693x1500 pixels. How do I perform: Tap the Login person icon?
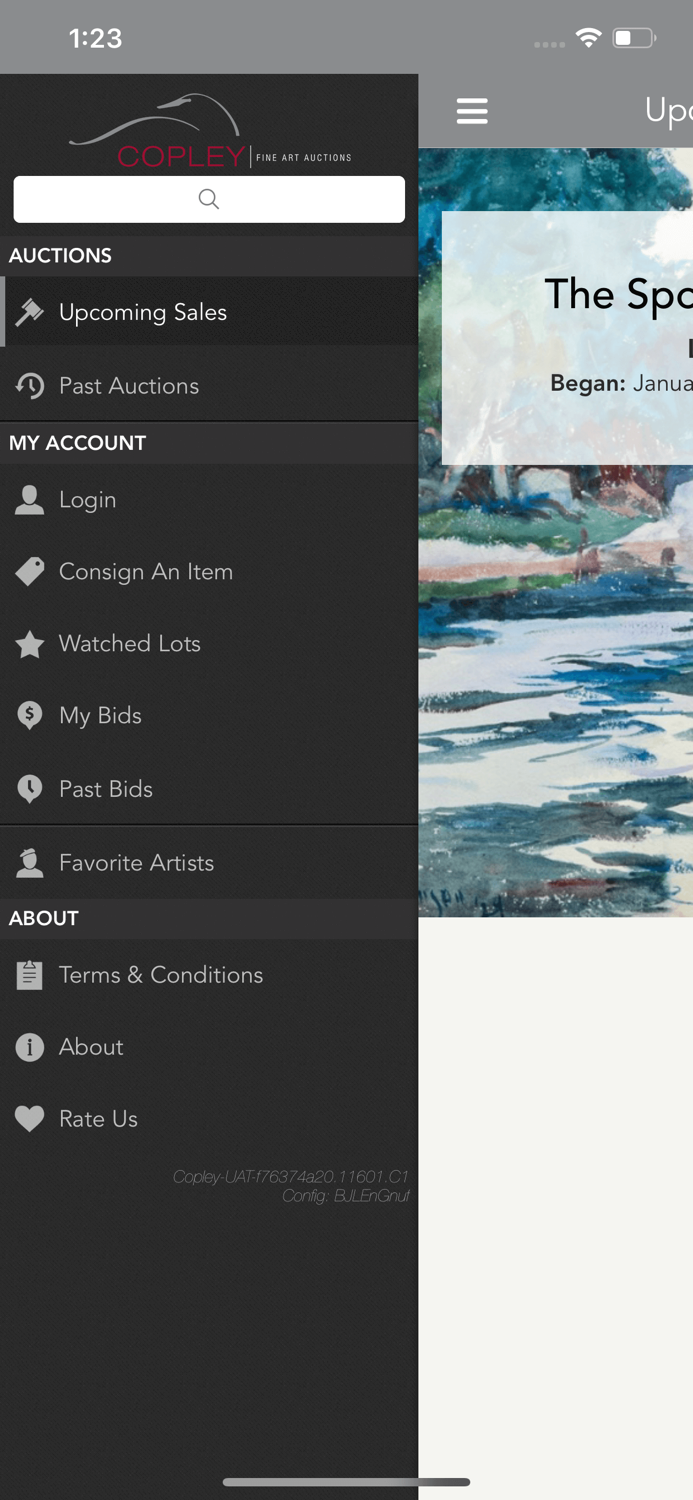(29, 500)
